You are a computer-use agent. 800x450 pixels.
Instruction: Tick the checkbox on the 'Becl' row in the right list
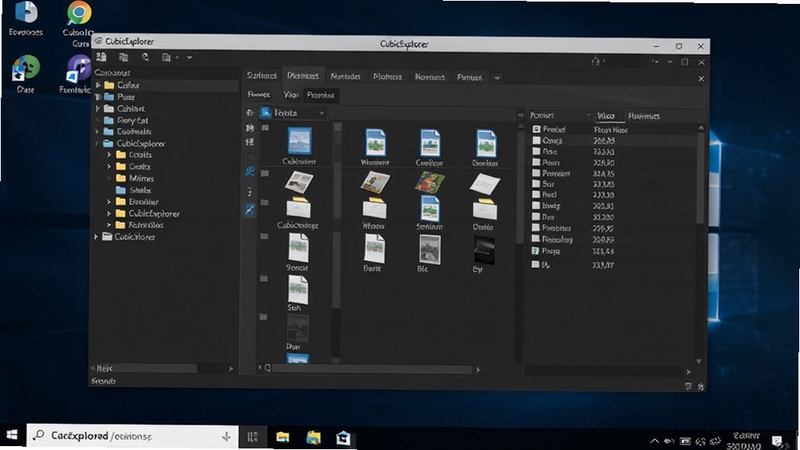point(536,194)
